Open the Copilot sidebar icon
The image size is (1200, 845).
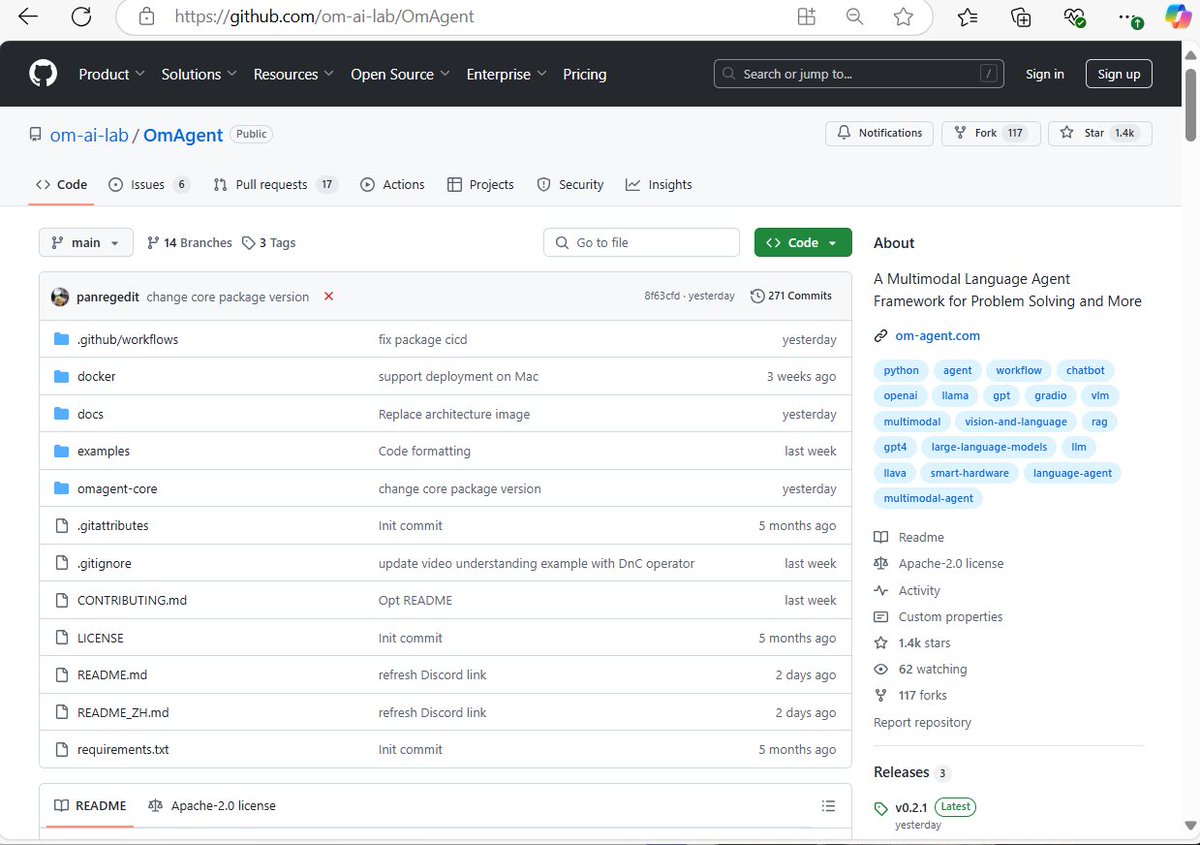(1178, 17)
